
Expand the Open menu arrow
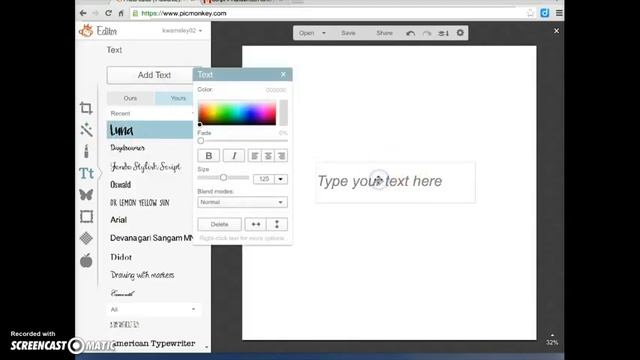(324, 33)
